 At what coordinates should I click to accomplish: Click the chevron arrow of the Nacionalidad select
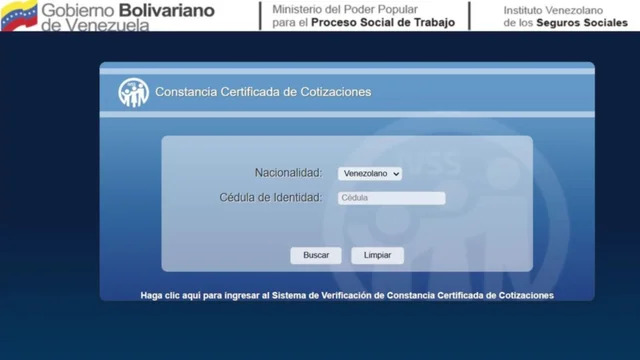396,174
